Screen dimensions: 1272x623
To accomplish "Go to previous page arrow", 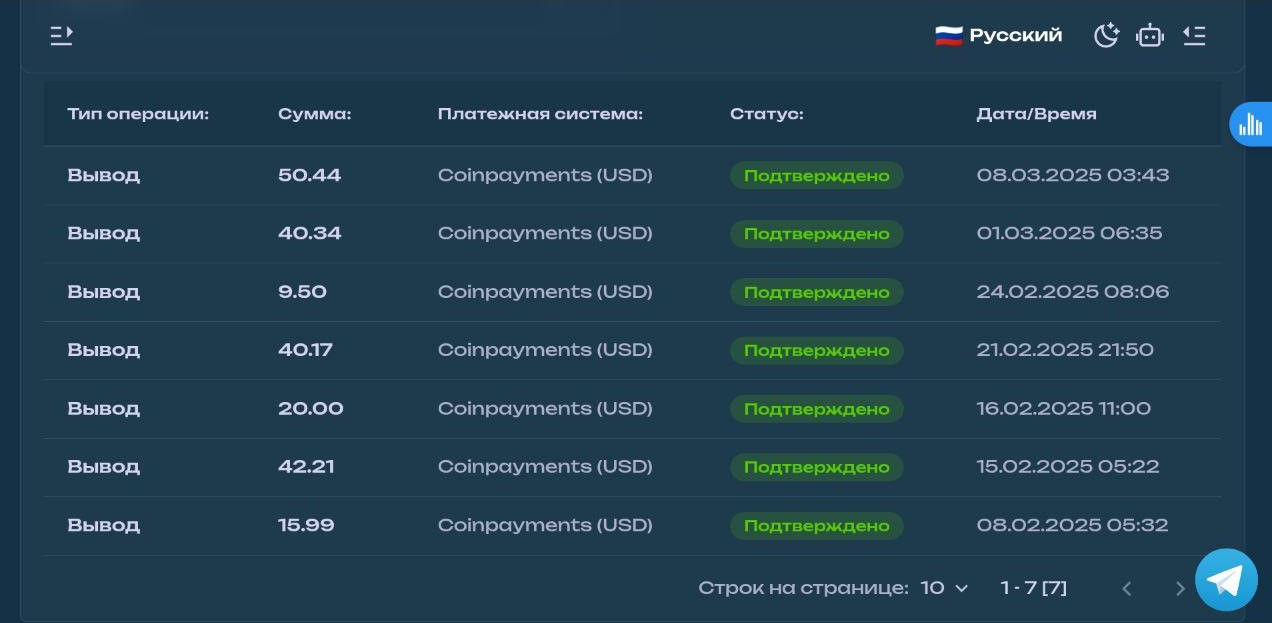I will click(x=1127, y=589).
